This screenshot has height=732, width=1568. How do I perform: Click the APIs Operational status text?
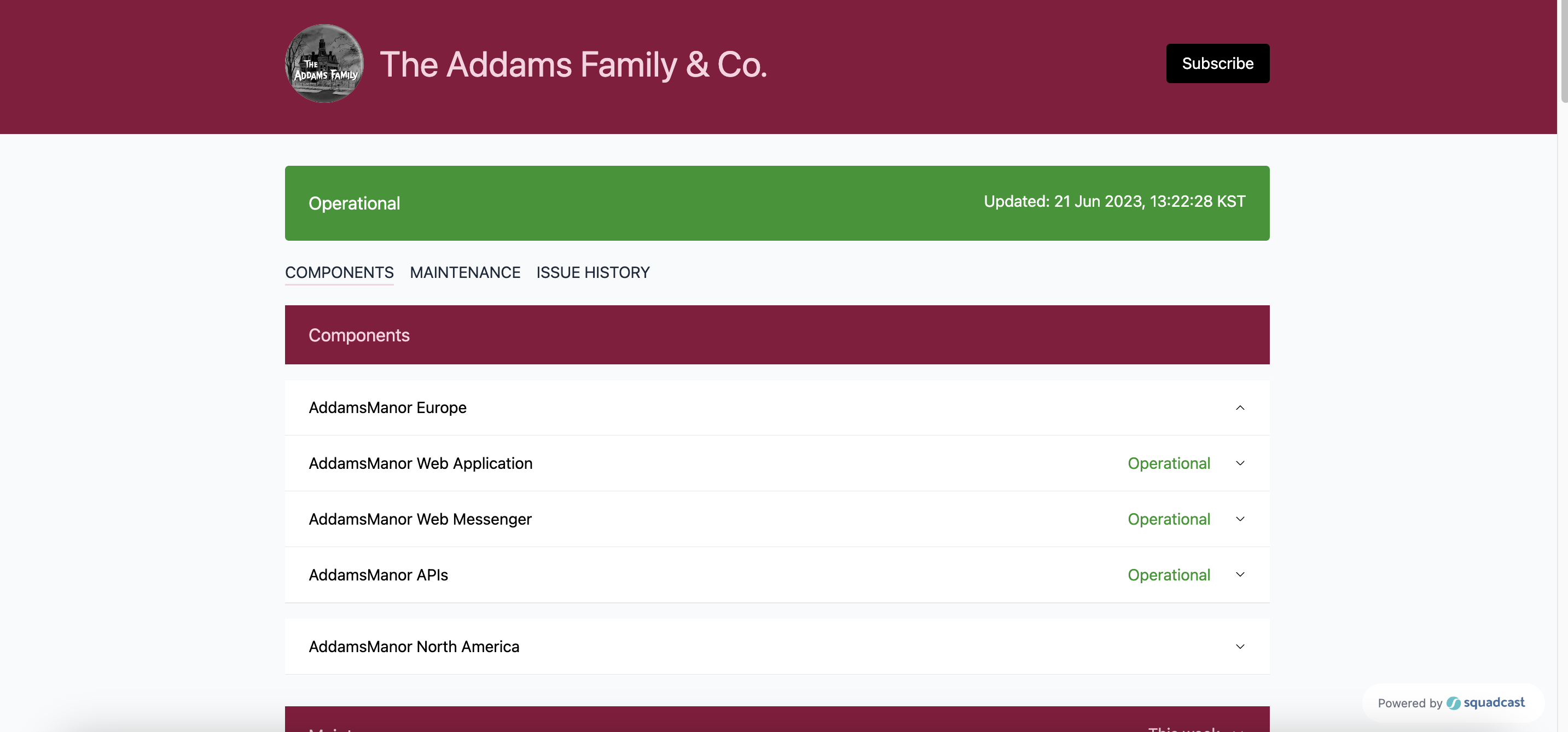pyautogui.click(x=1169, y=575)
